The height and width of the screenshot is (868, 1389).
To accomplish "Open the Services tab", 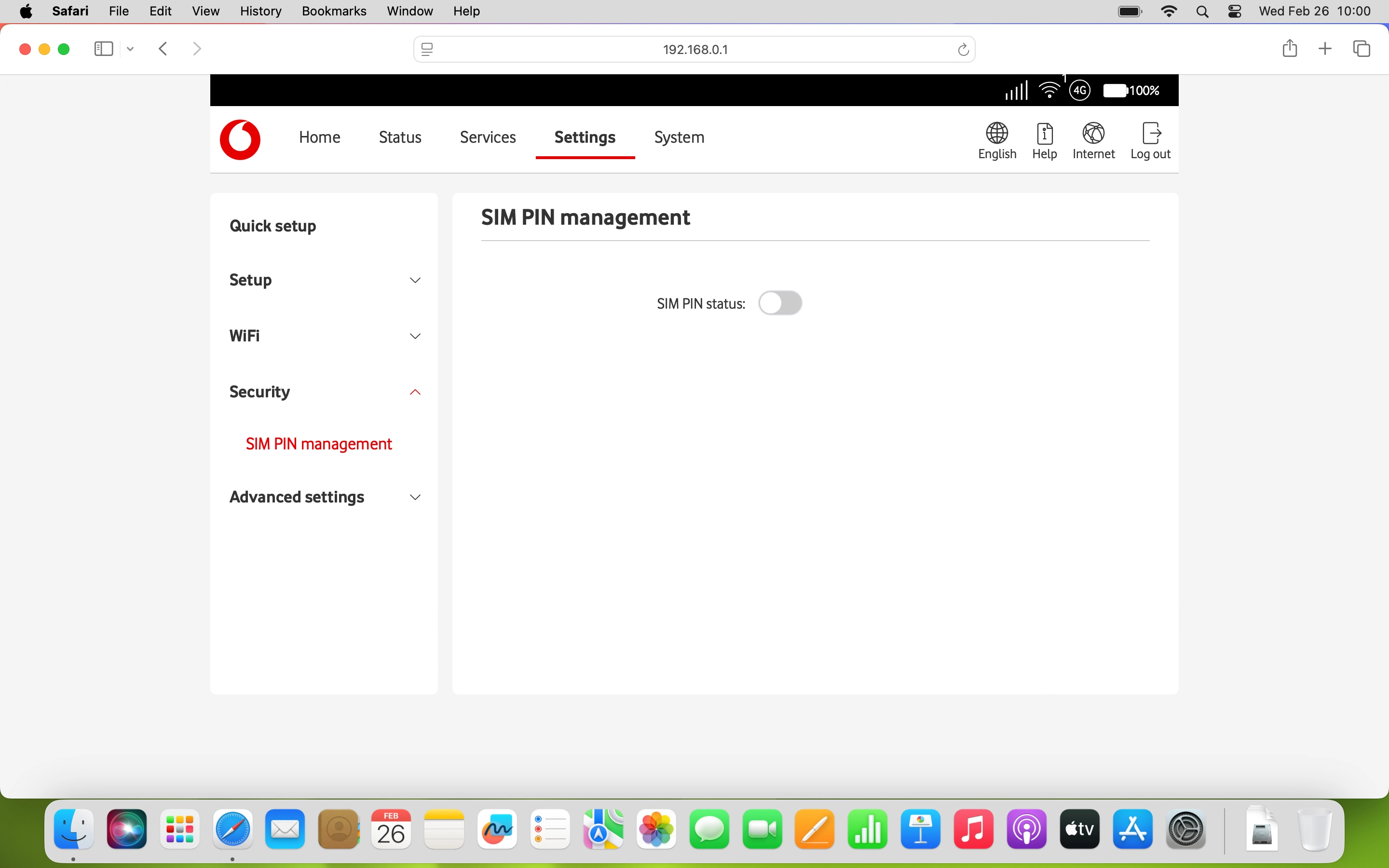I will pos(487,137).
